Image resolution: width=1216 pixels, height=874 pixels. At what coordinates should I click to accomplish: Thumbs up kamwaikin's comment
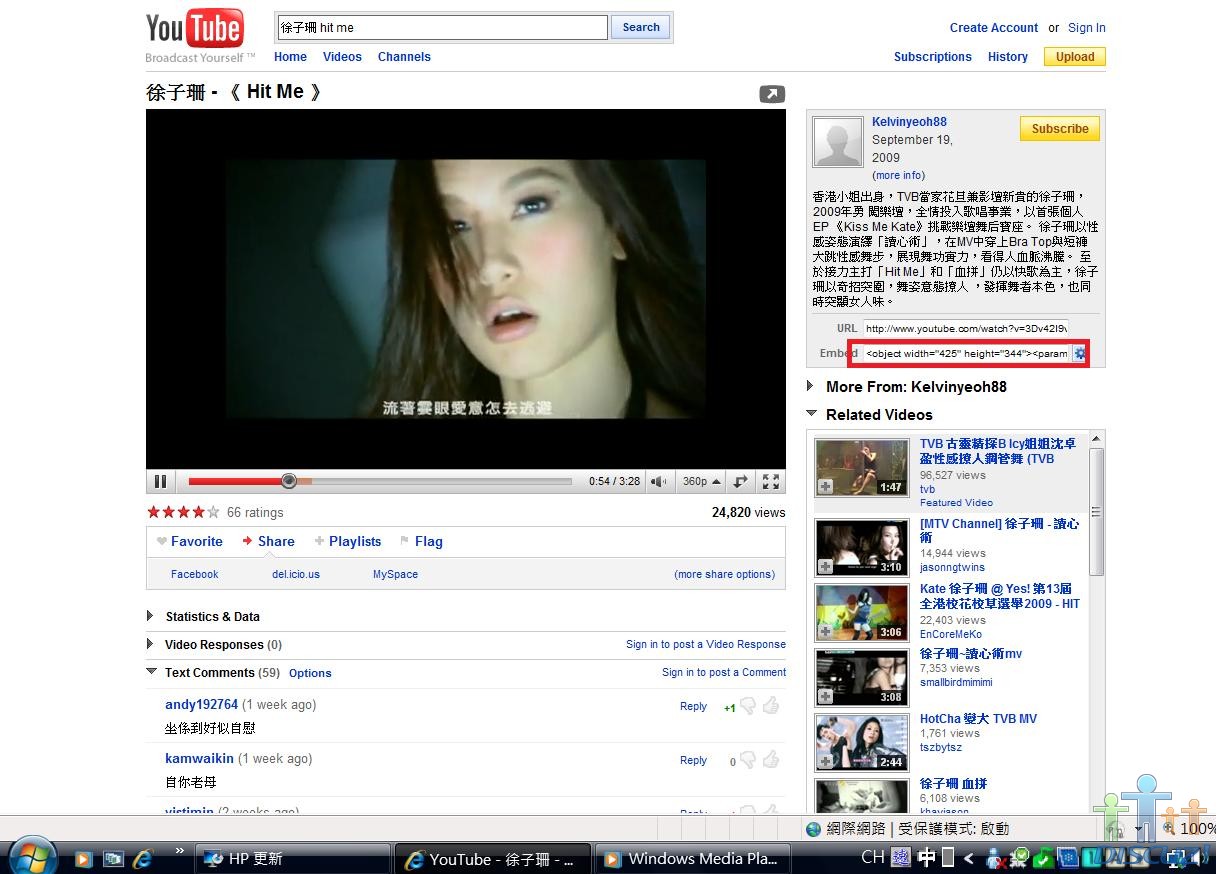(771, 760)
